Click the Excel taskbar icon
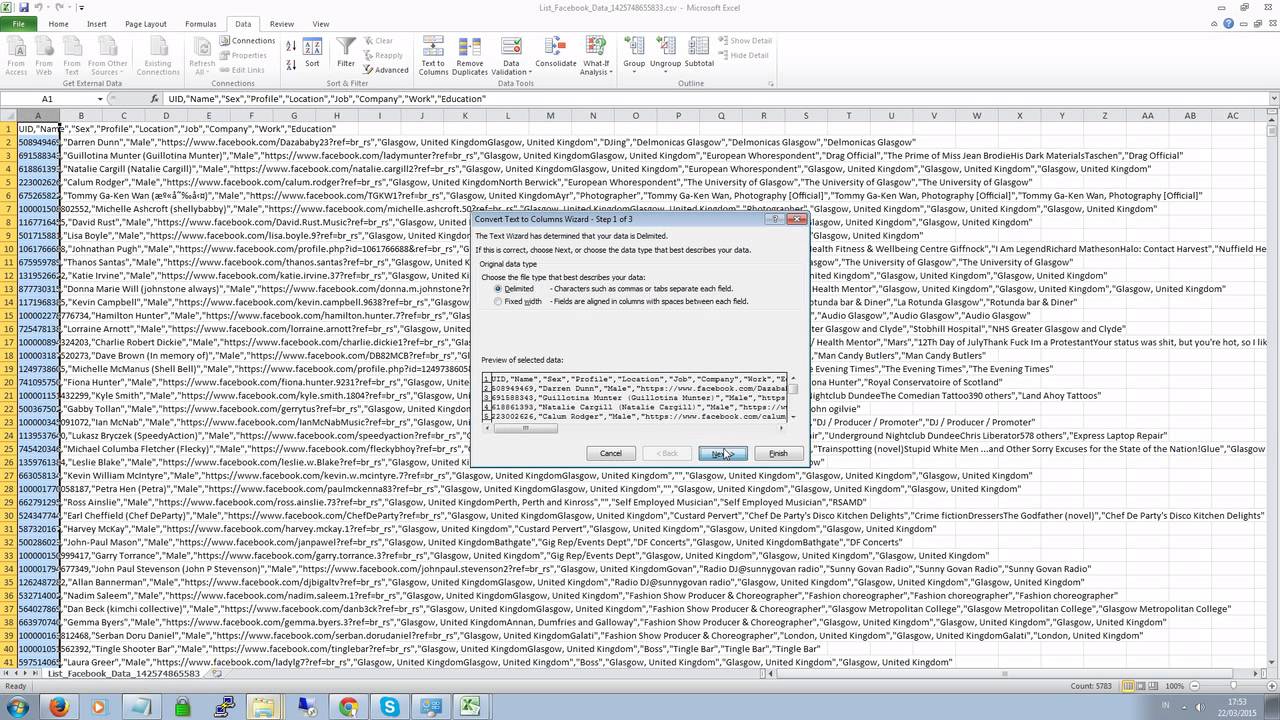Image resolution: width=1280 pixels, height=720 pixels. point(471,707)
